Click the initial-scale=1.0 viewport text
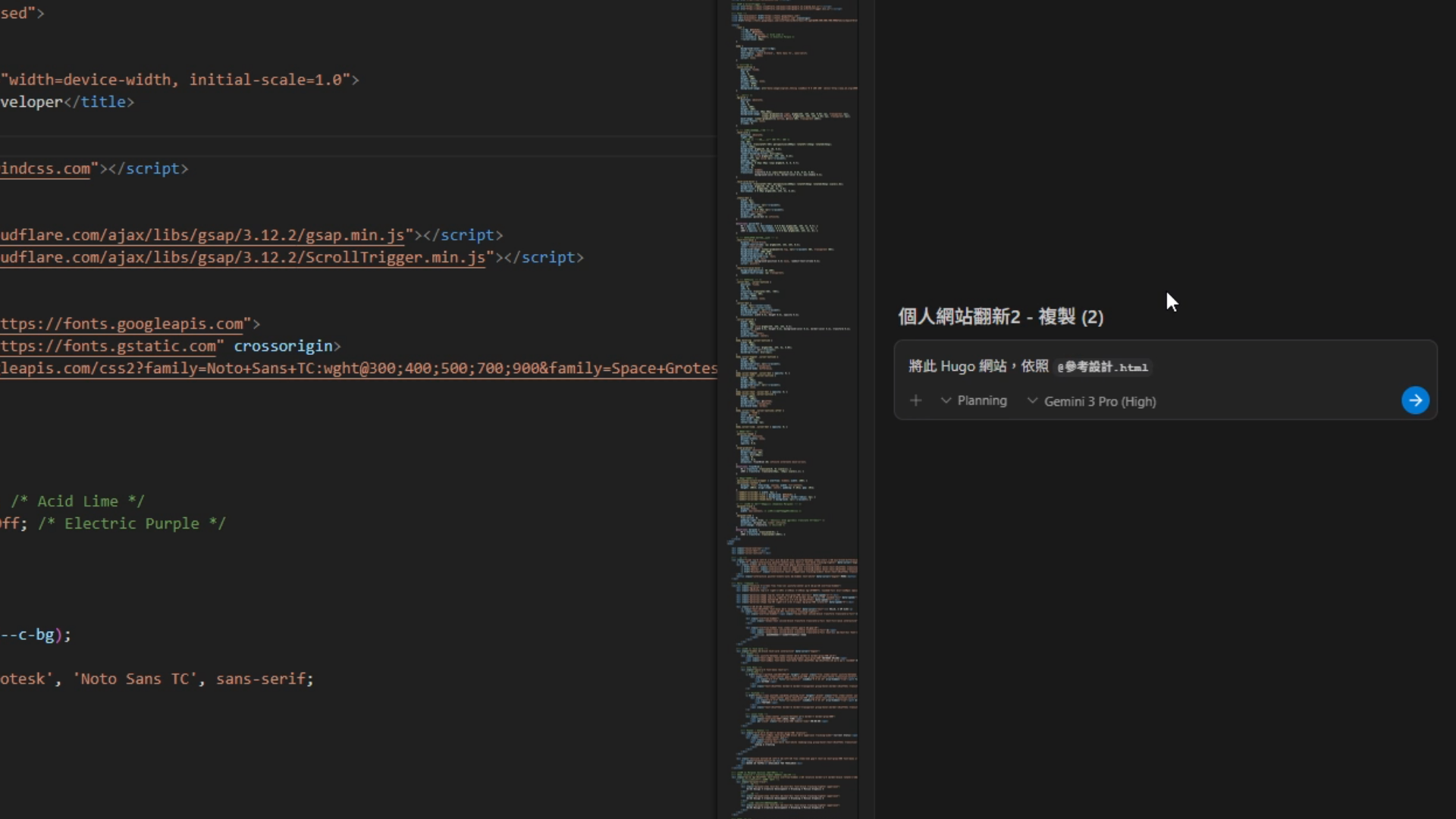This screenshot has height=819, width=1456. [265, 80]
